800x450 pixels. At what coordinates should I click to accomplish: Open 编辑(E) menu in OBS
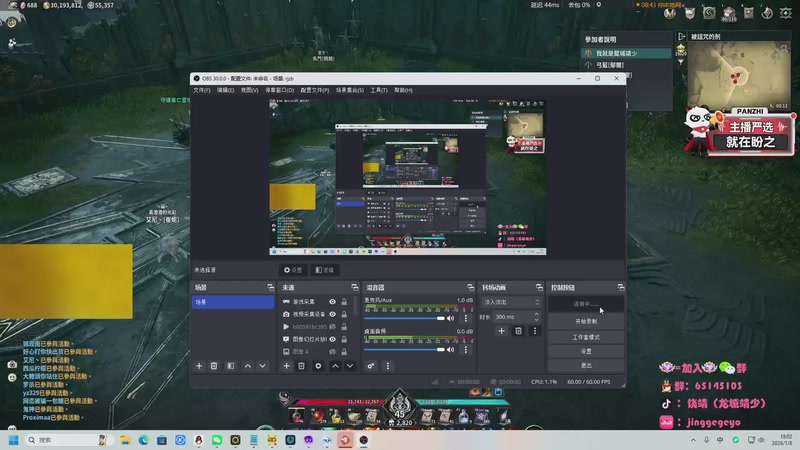pos(225,90)
